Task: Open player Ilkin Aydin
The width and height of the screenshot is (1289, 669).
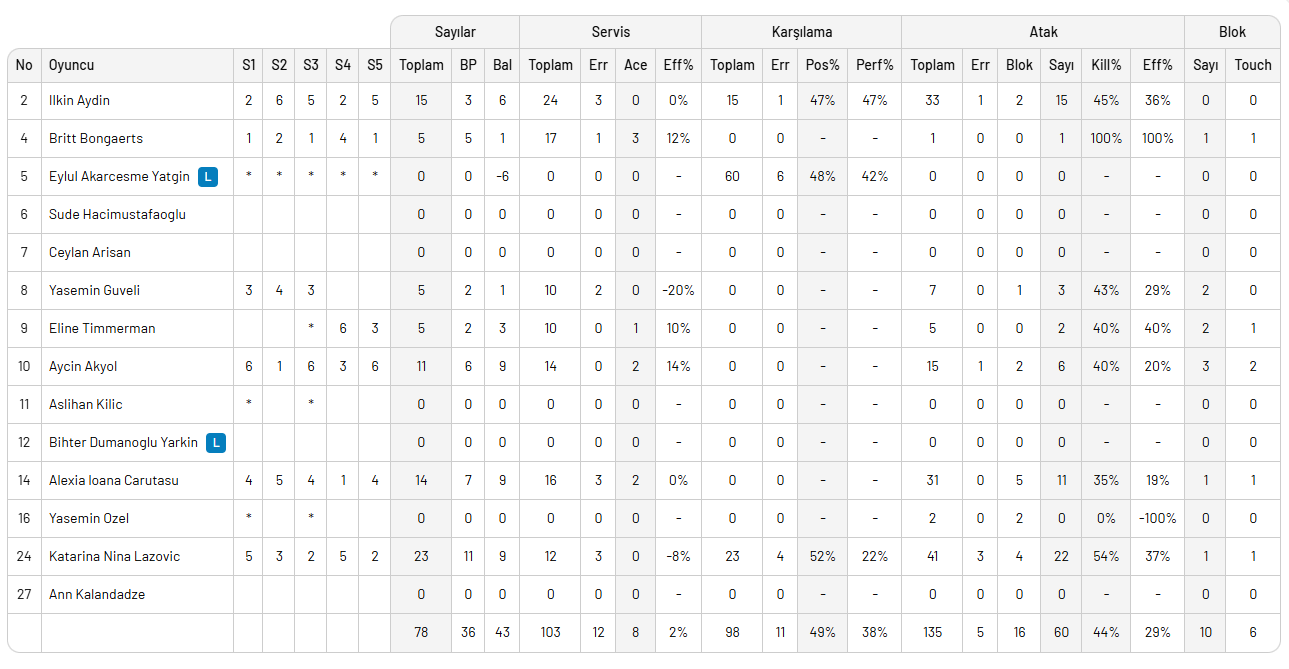Action: [x=79, y=100]
